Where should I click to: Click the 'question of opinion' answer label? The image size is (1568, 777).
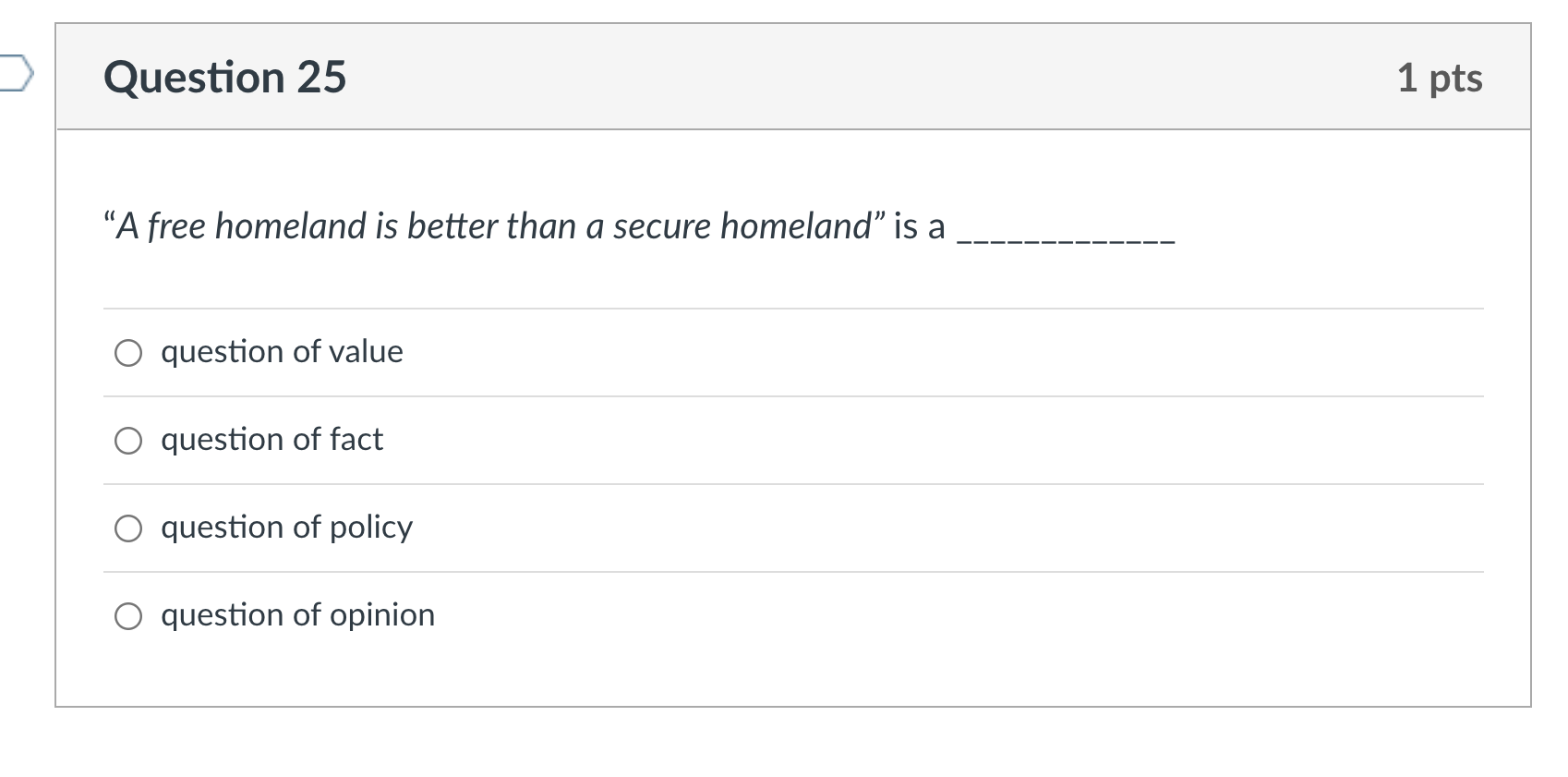[297, 615]
